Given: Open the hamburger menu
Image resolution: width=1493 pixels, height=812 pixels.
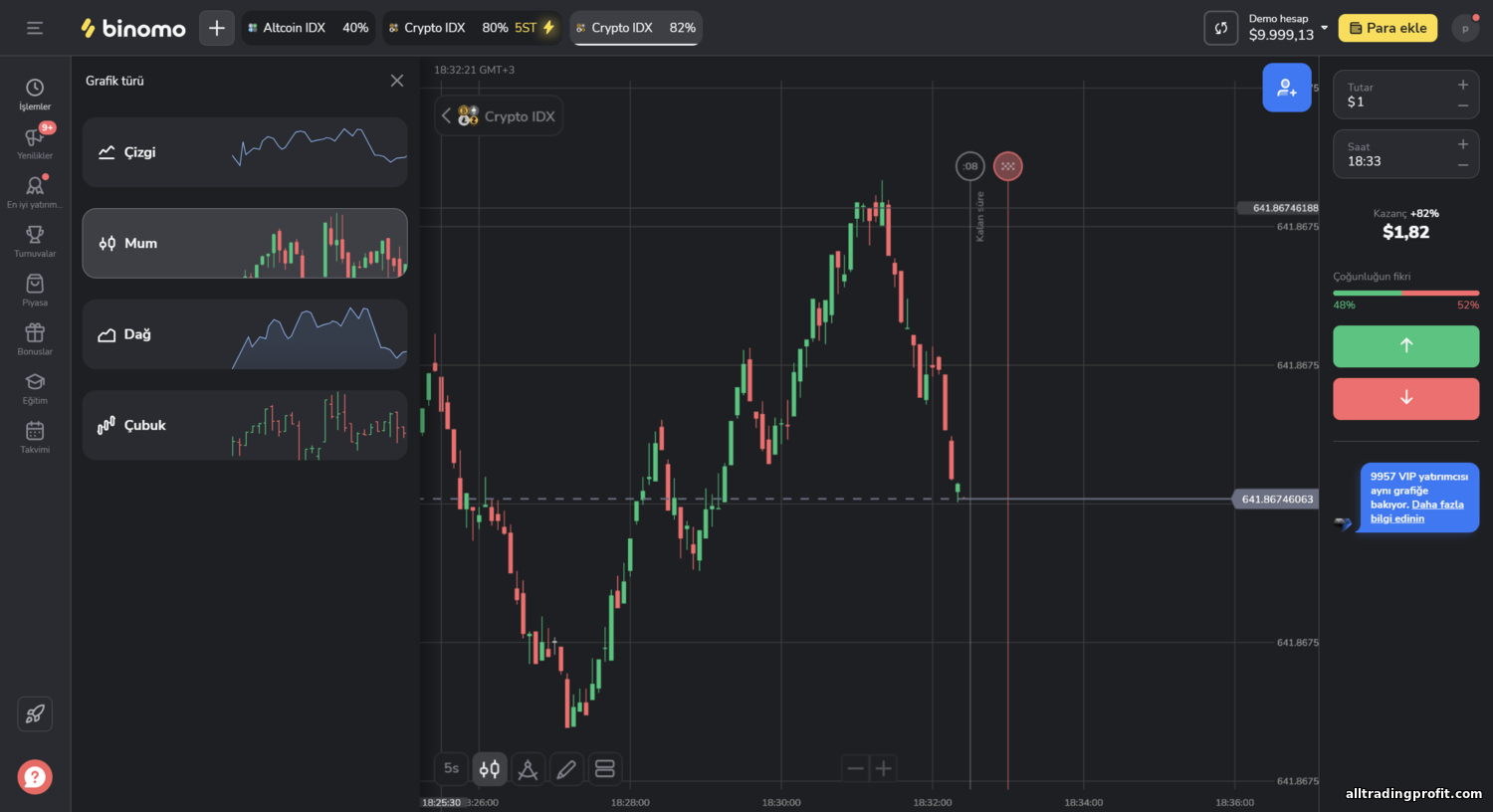Looking at the screenshot, I should [35, 28].
